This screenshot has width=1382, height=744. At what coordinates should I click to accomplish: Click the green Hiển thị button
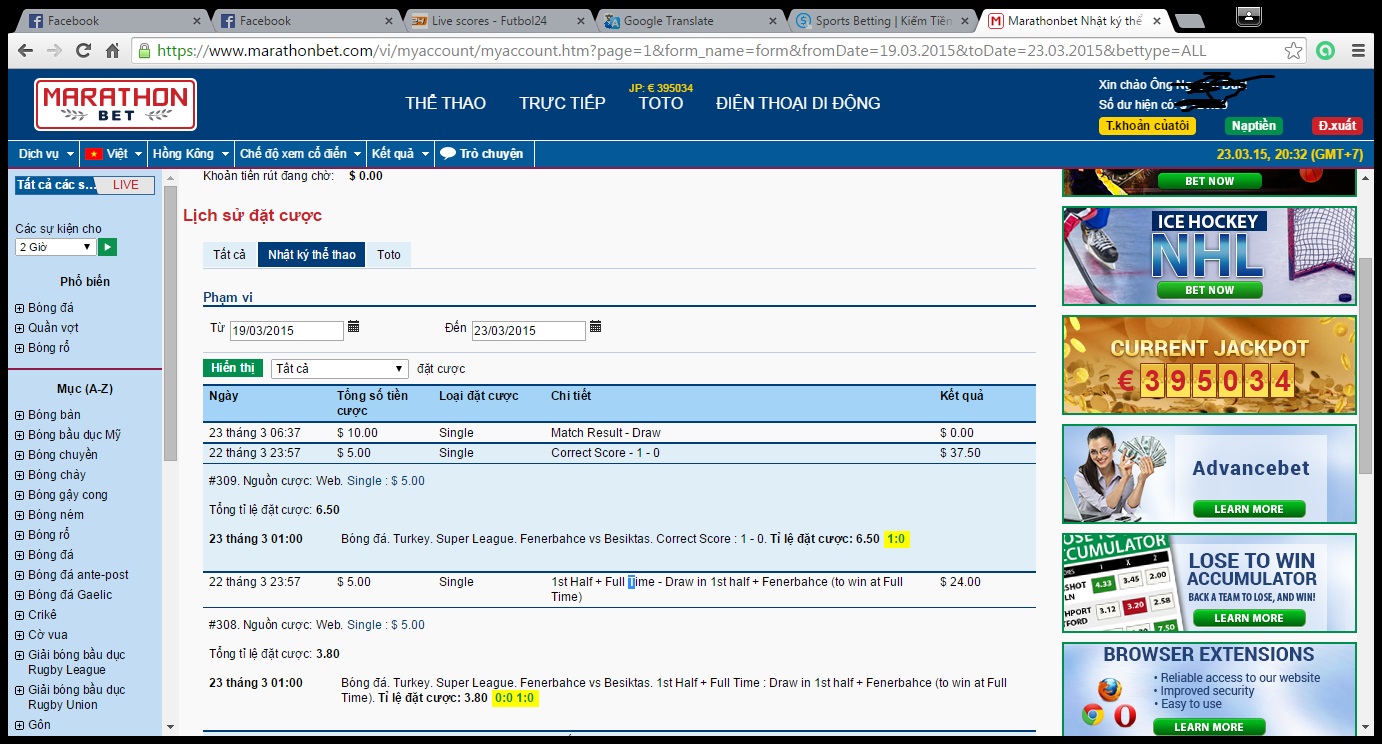[x=233, y=368]
